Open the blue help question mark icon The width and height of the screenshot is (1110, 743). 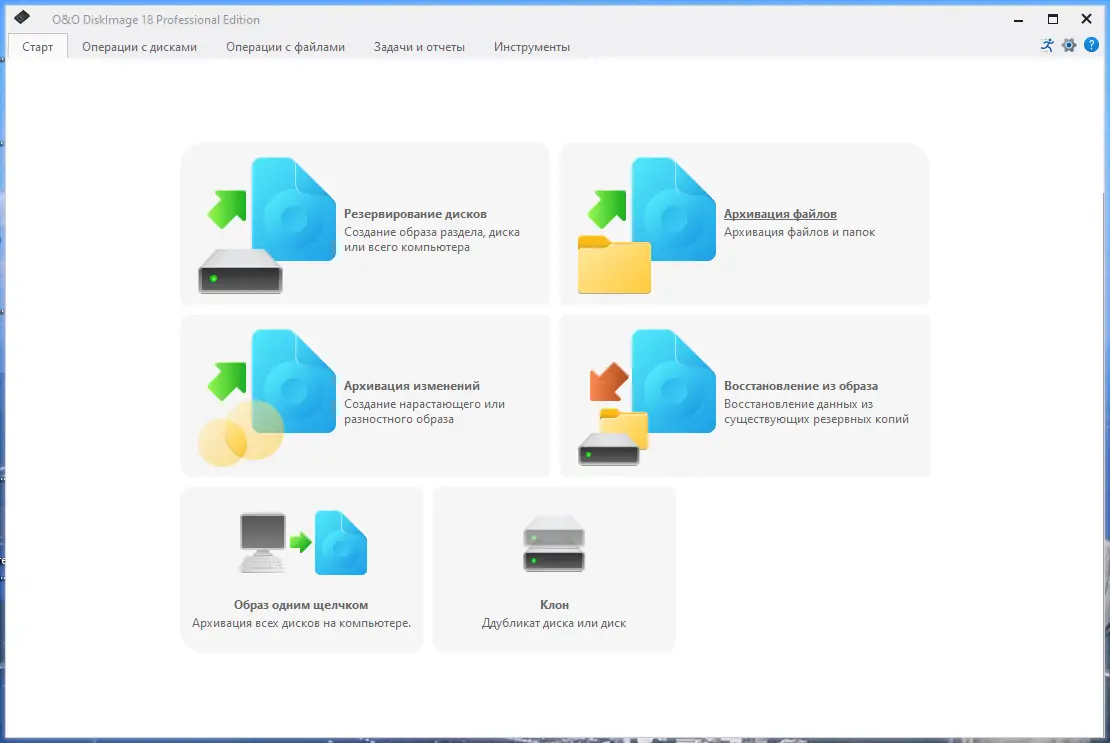click(1092, 45)
